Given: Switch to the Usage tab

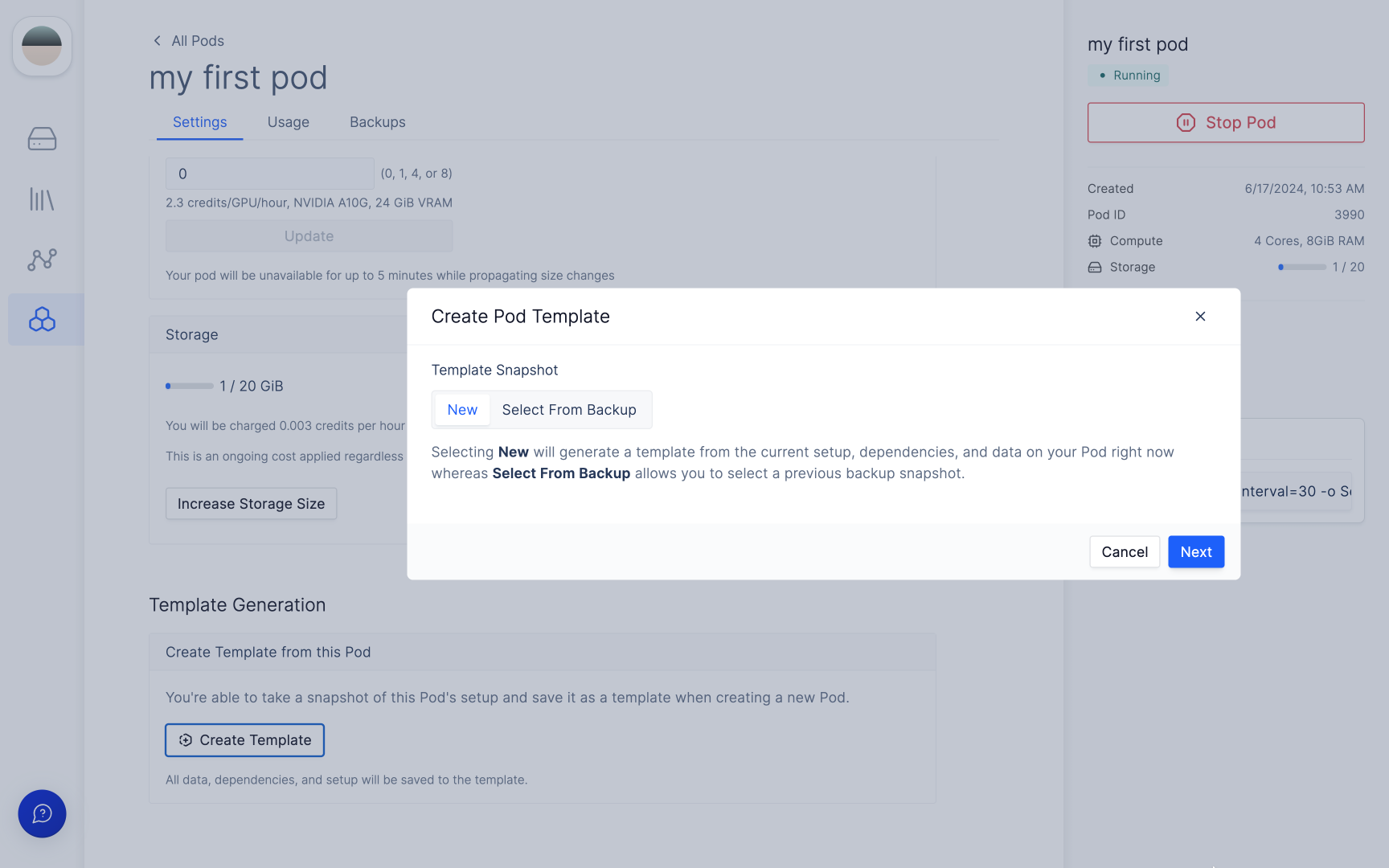Looking at the screenshot, I should pyautogui.click(x=289, y=122).
